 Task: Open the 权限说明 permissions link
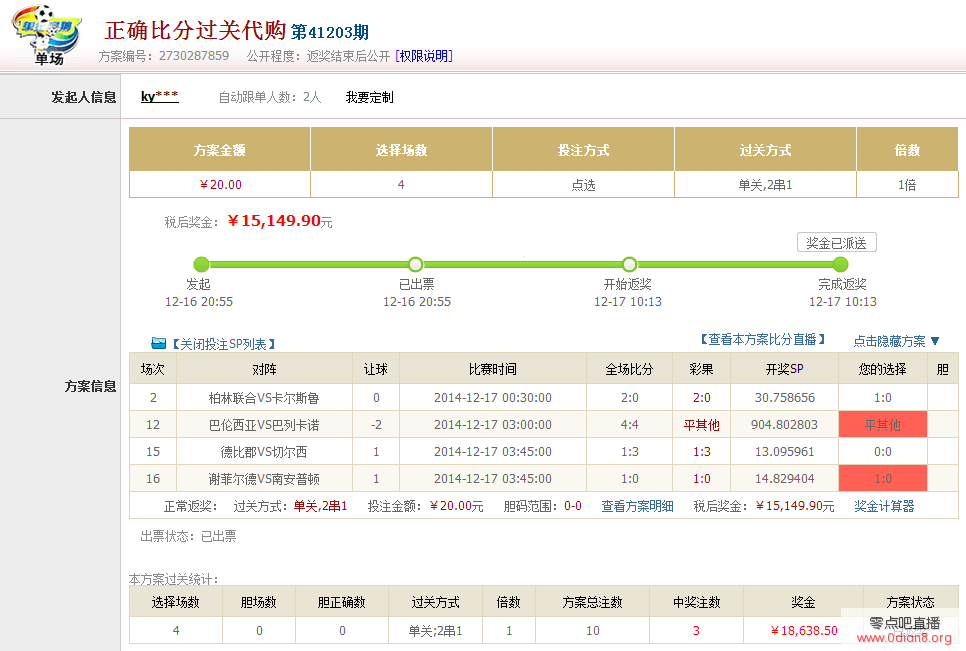[424, 56]
